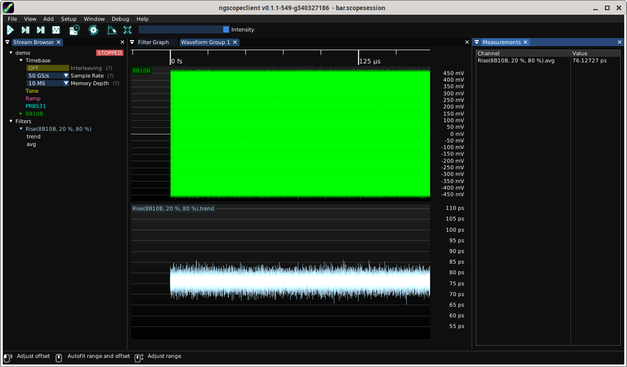Open the Memory Depth 10 MS dropdown
627x367 pixels.
pyautogui.click(x=48, y=83)
